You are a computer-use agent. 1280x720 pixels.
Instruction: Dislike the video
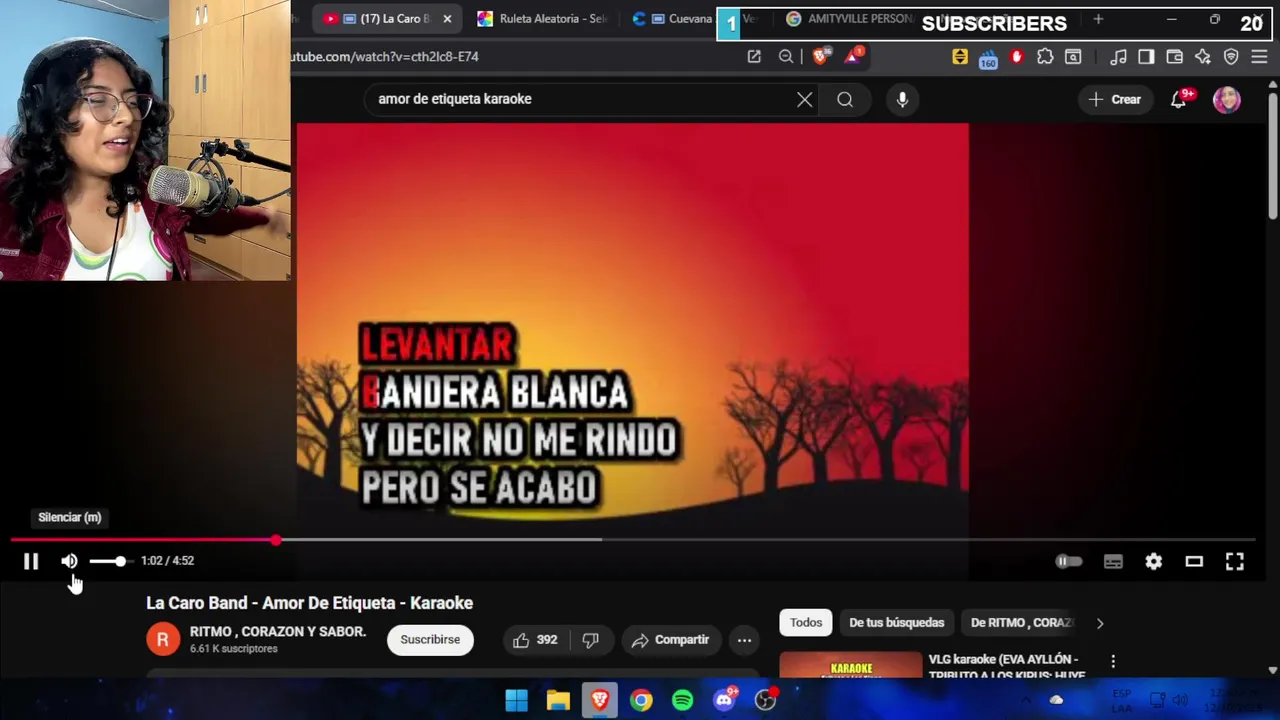pos(590,640)
